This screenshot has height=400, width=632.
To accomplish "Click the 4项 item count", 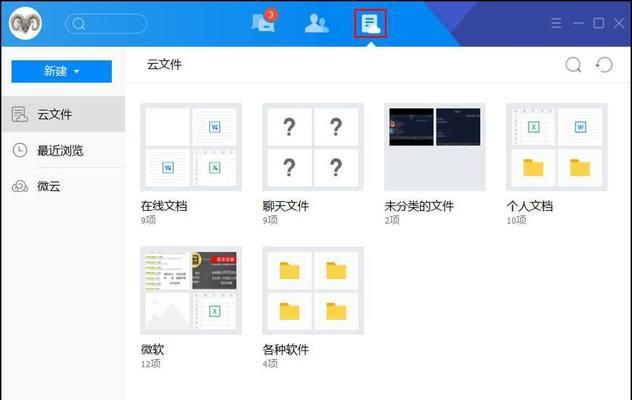I will tap(270, 364).
